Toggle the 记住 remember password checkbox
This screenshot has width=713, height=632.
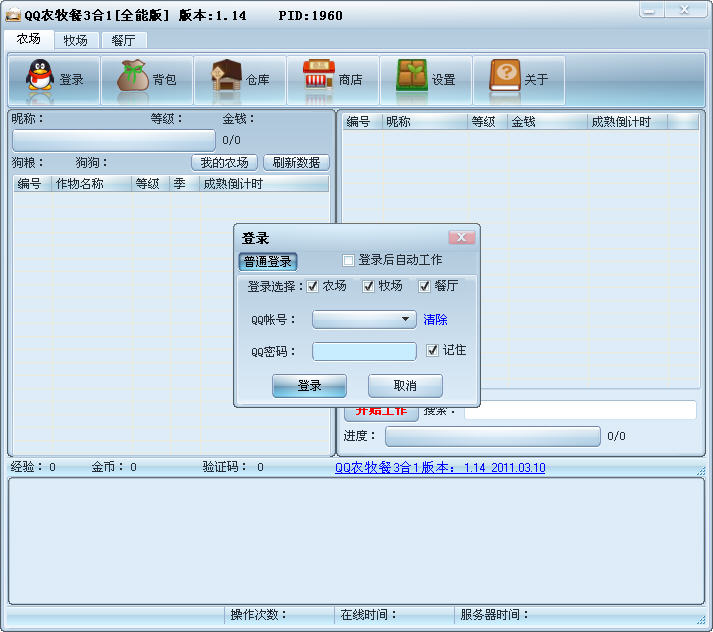point(432,350)
